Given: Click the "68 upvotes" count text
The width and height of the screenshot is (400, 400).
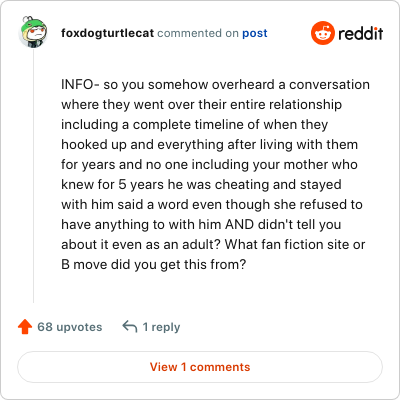Looking at the screenshot, I should coord(70,327).
